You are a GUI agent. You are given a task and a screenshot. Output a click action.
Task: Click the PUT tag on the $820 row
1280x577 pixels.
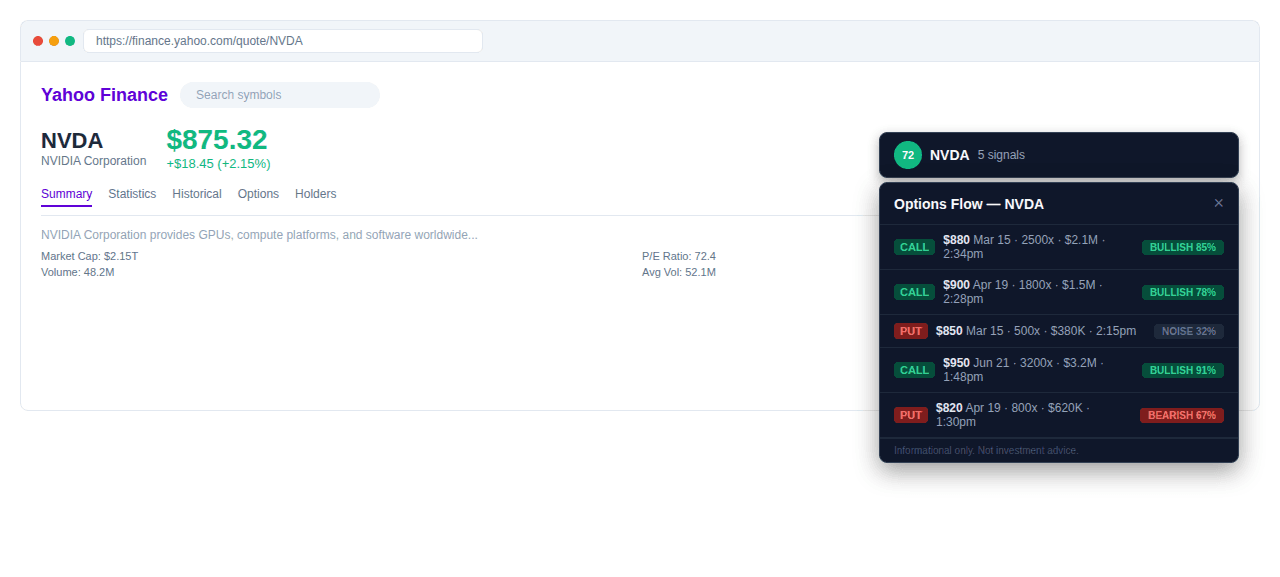[911, 415]
